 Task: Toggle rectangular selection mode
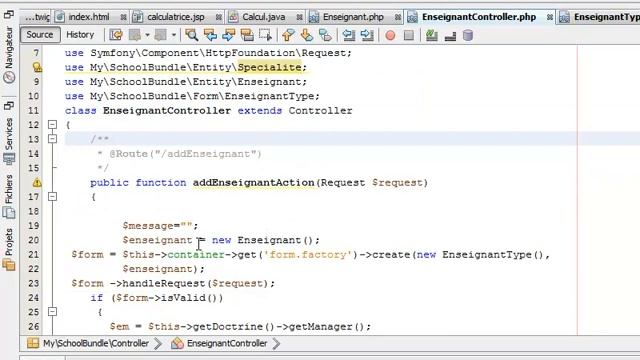click(265, 35)
